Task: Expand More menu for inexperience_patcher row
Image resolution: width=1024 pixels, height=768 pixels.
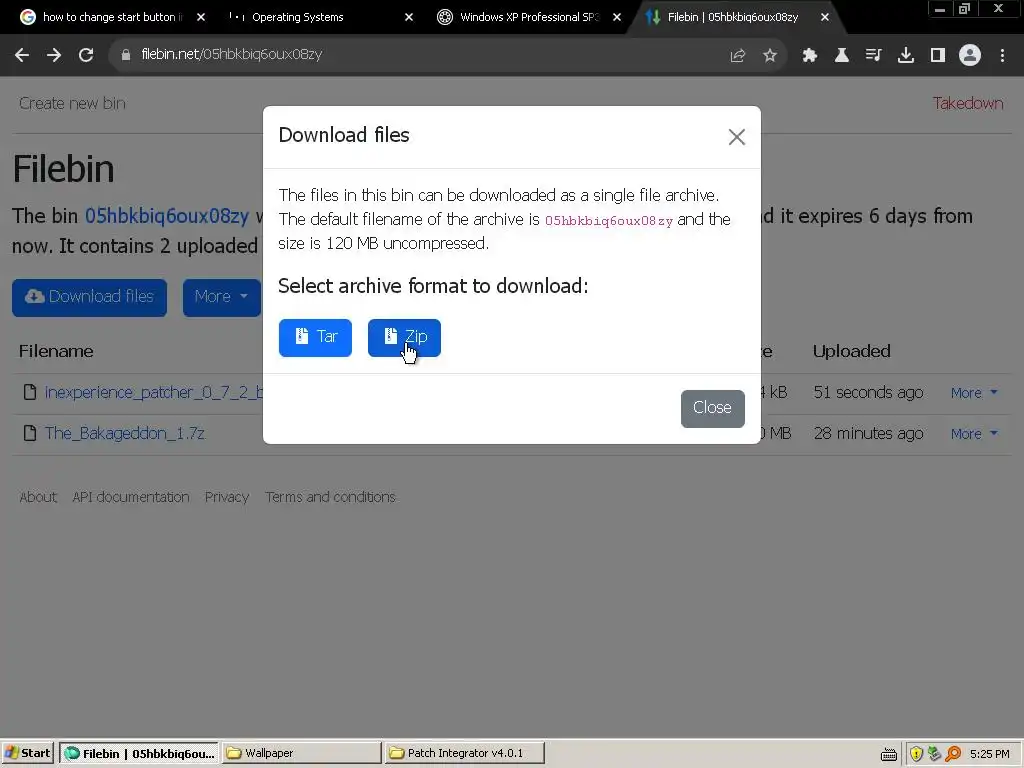Action: 974,393
